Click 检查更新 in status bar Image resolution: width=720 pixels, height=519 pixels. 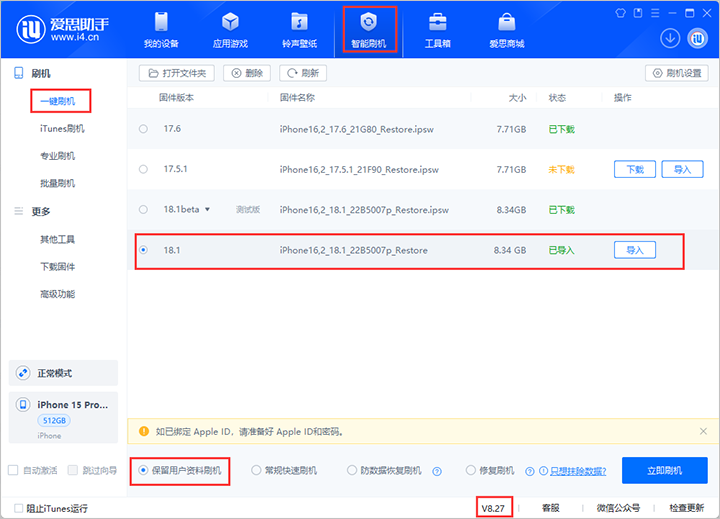pos(686,508)
